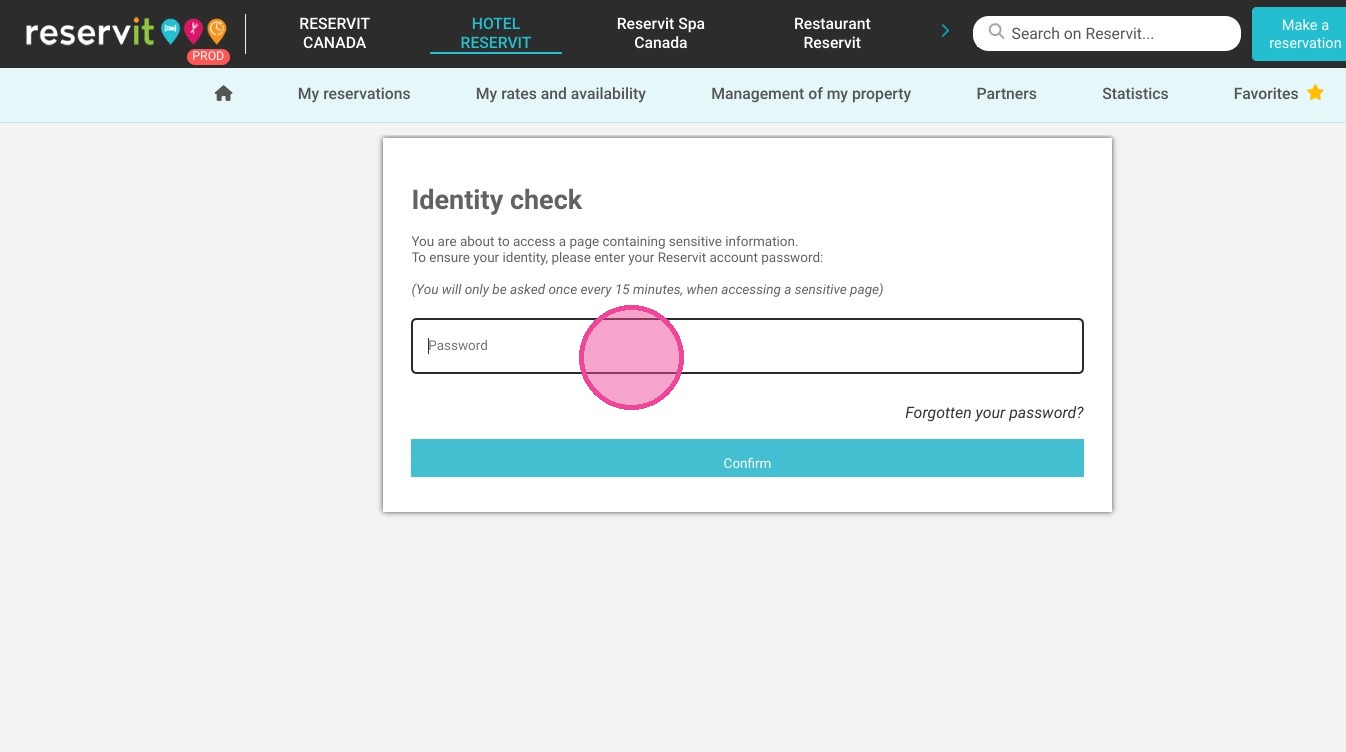Viewport: 1346px width, 752px height.
Task: Select the Reservit Spa Canada tab
Action: (x=661, y=33)
